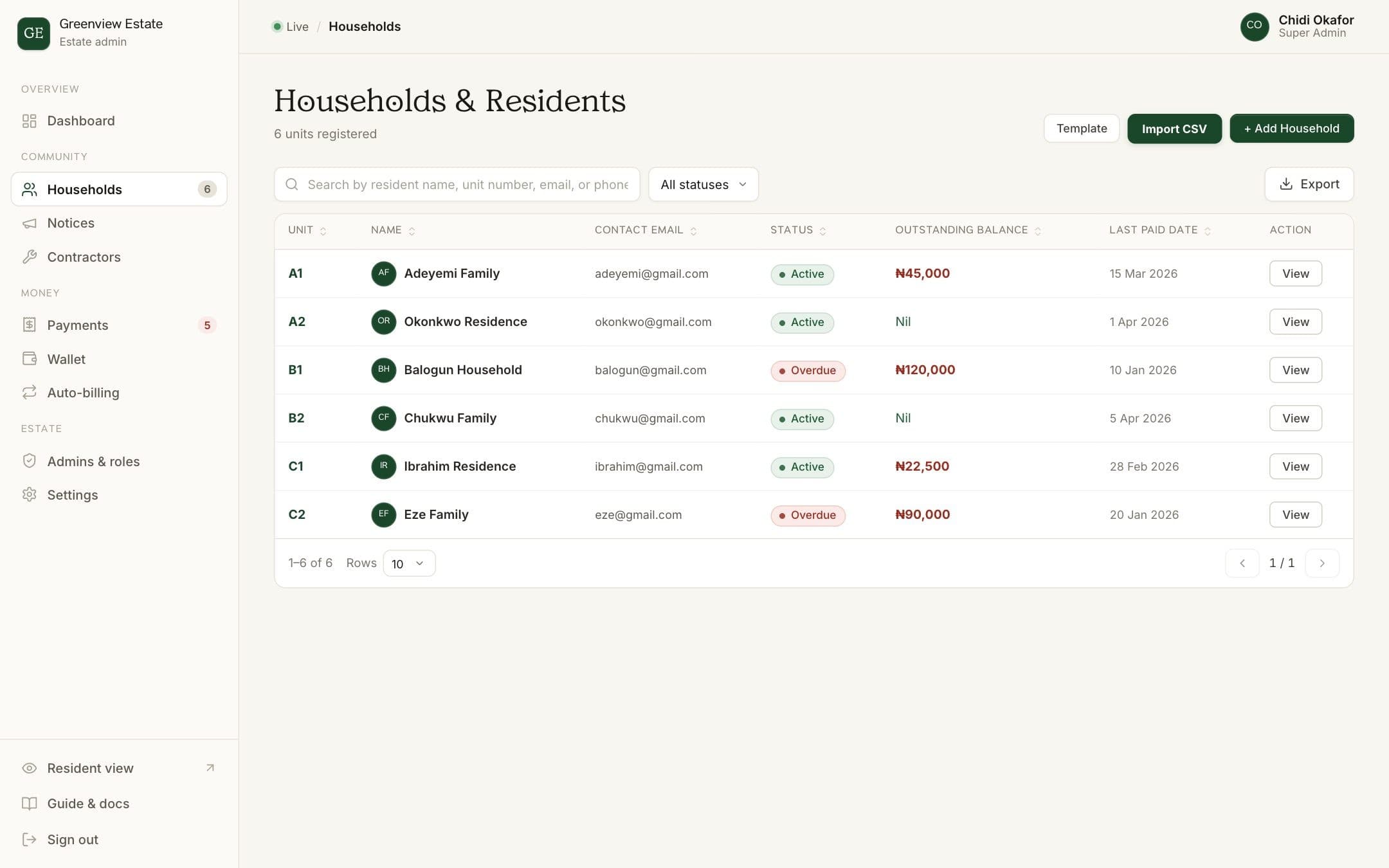The width and height of the screenshot is (1389, 868).
Task: Open Contractors in the sidebar
Action: point(119,257)
